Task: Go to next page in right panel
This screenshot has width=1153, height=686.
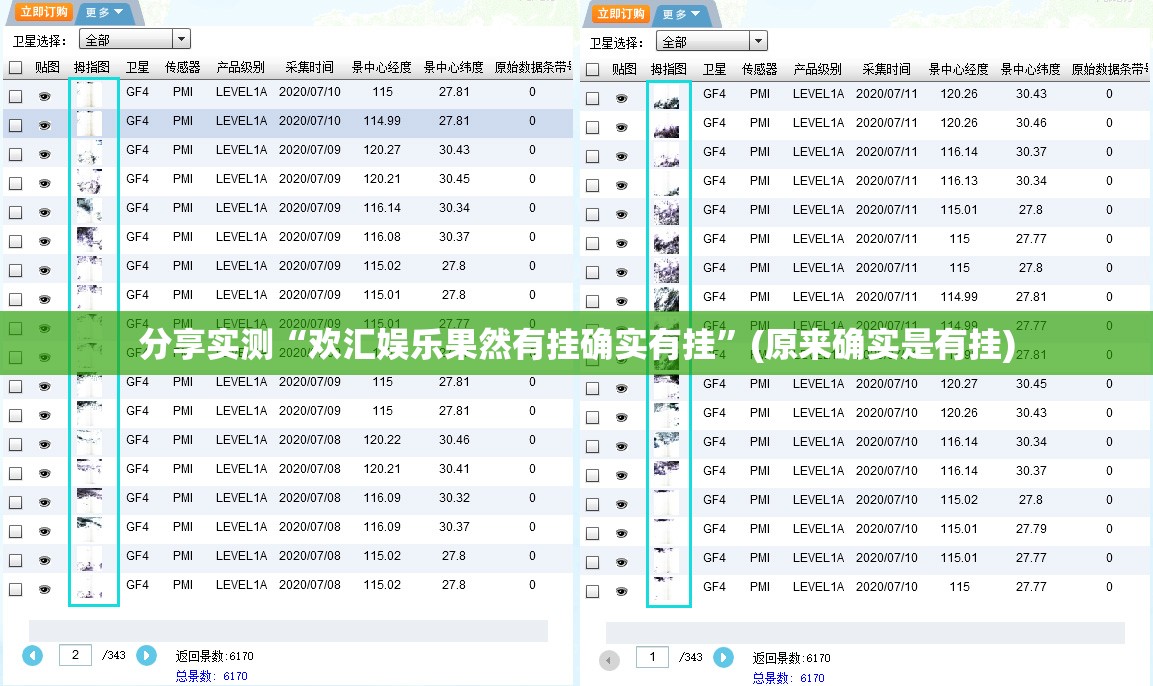Action: (x=723, y=657)
